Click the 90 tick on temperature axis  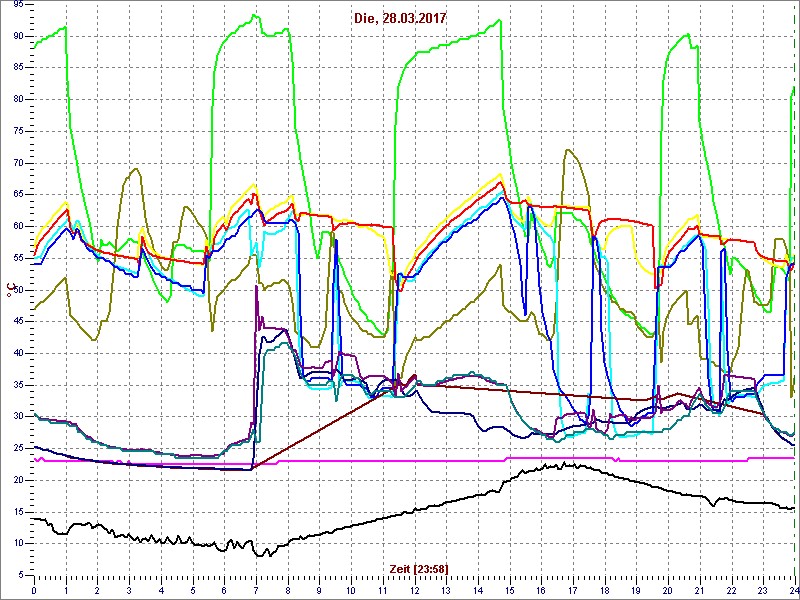tap(17, 36)
